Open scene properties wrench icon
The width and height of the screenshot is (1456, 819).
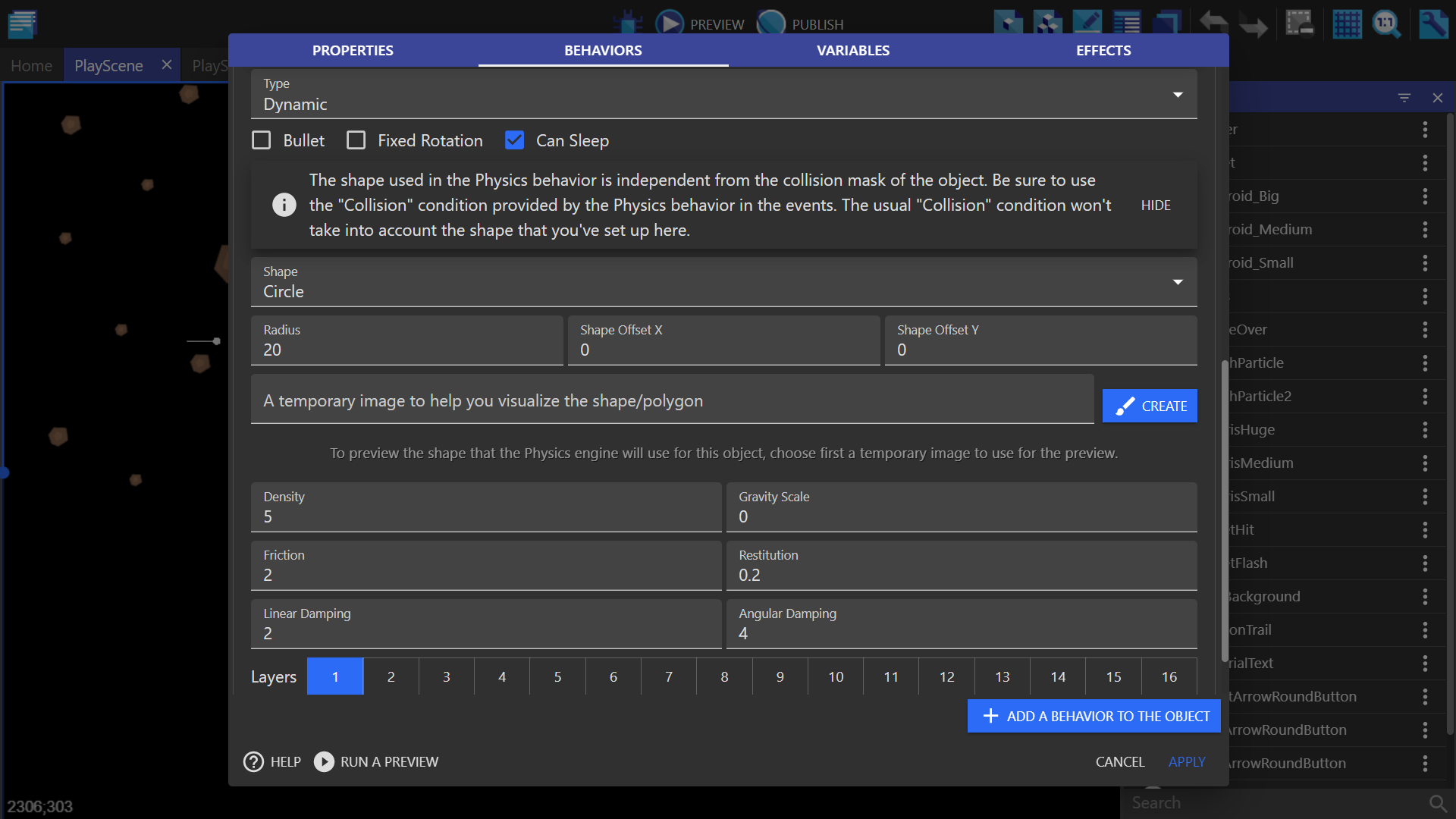tap(1433, 24)
